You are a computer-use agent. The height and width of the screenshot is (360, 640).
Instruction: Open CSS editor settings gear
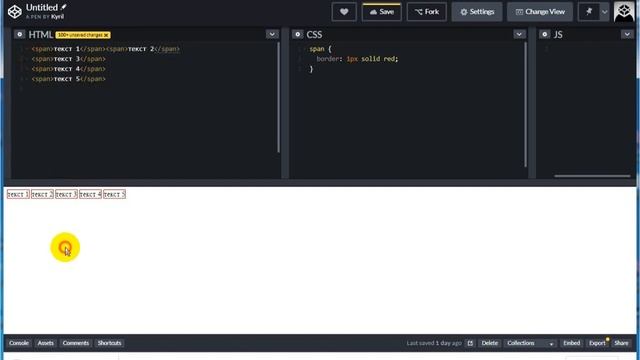tap(298, 35)
